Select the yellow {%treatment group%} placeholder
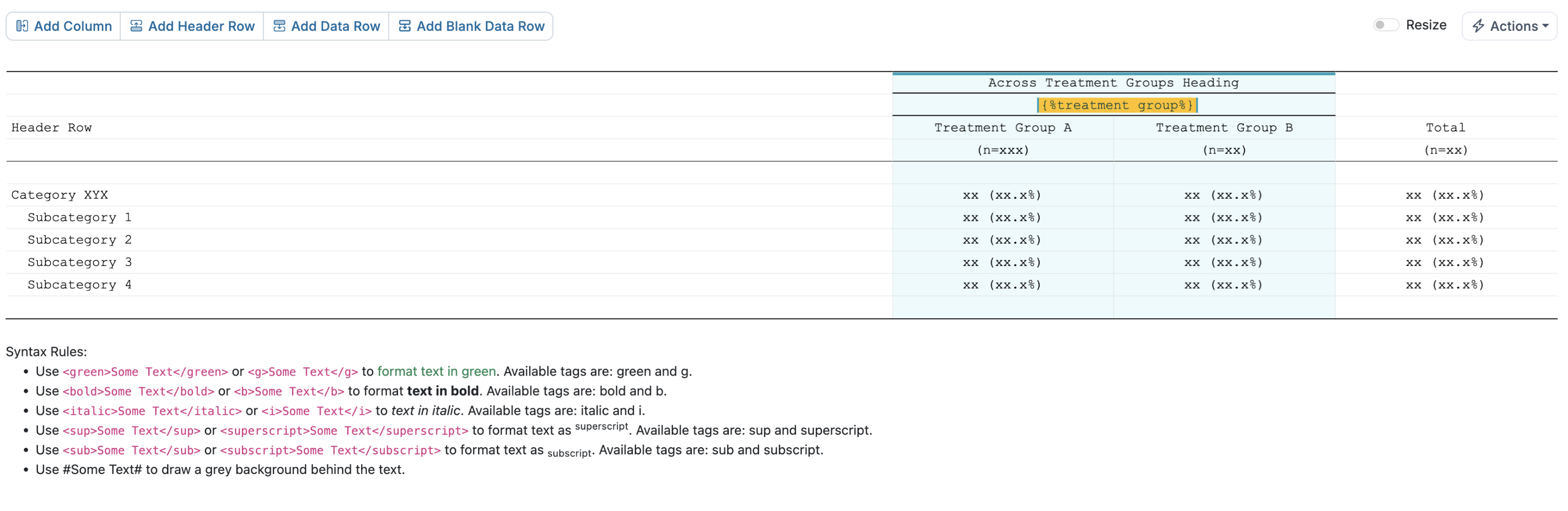This screenshot has width=1568, height=511. click(1116, 105)
